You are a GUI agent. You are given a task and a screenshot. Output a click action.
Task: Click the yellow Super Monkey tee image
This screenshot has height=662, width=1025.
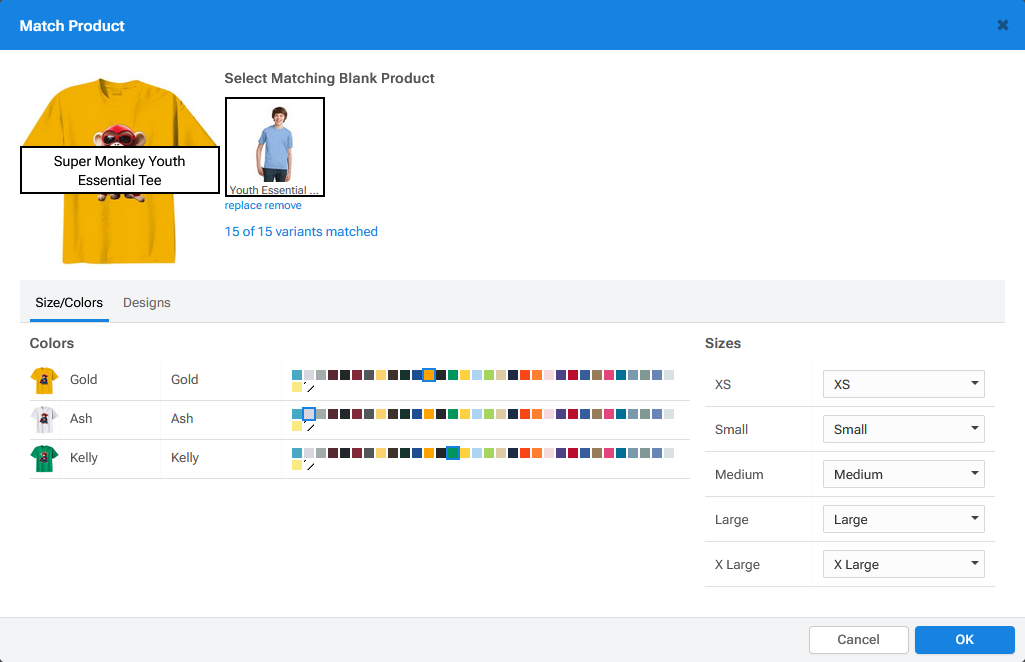click(x=120, y=171)
